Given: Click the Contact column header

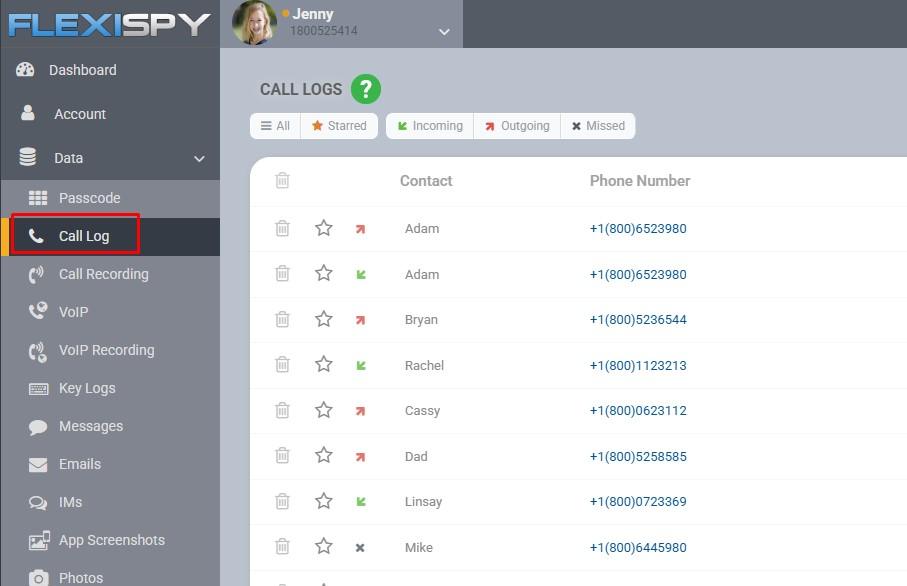Looking at the screenshot, I should click(426, 181).
